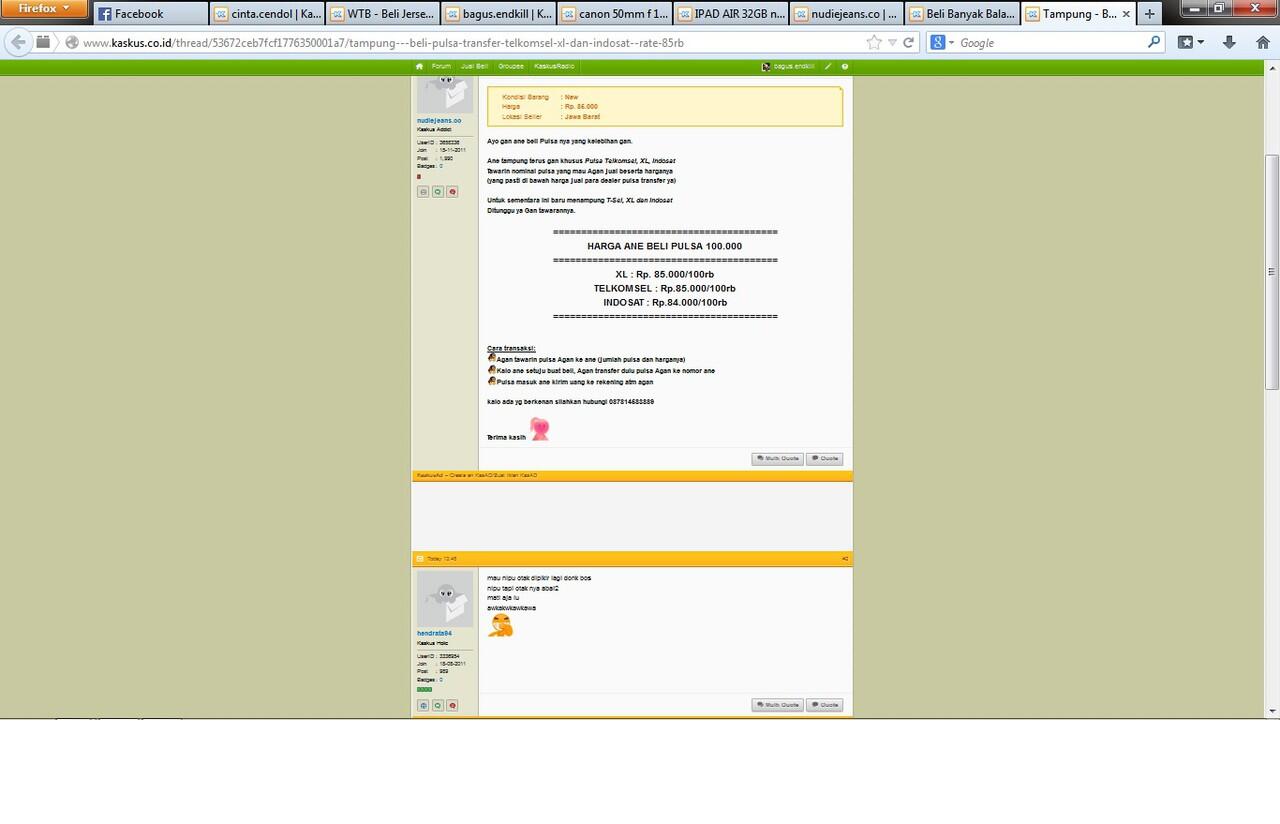Open Groupee in the Kaskus navbar

point(511,66)
